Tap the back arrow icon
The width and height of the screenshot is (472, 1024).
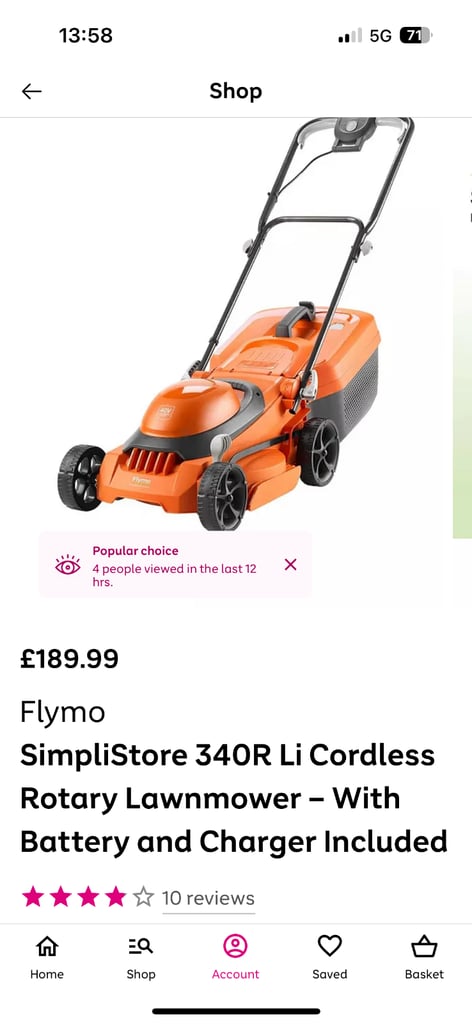click(x=31, y=91)
